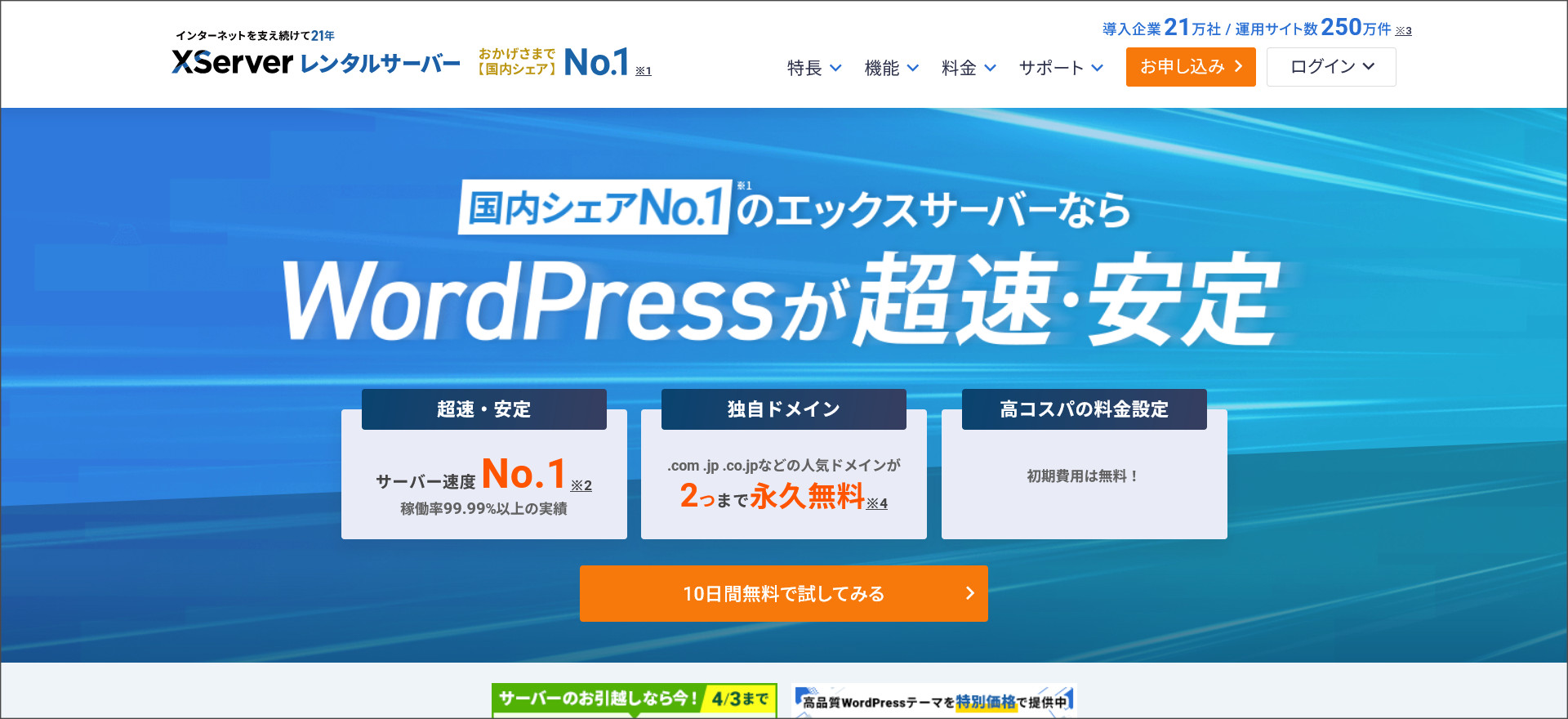
Task: Click 稼働率99.99%以上の実績 text
Action: tap(483, 509)
